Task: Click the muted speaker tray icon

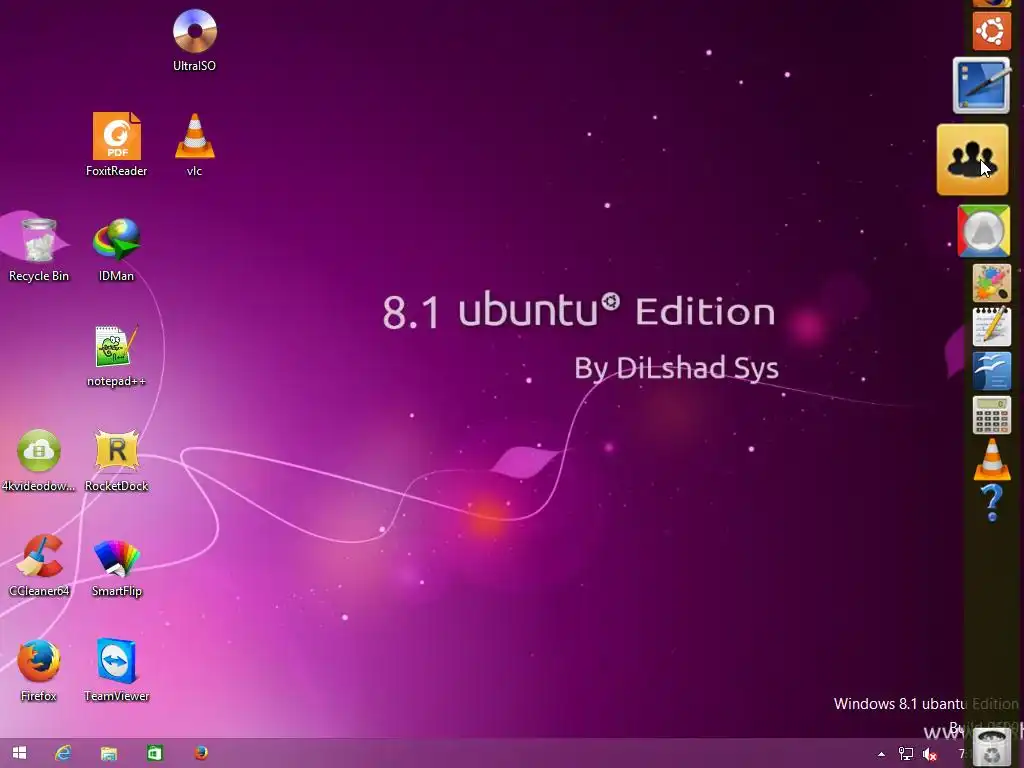Action: tap(929, 754)
